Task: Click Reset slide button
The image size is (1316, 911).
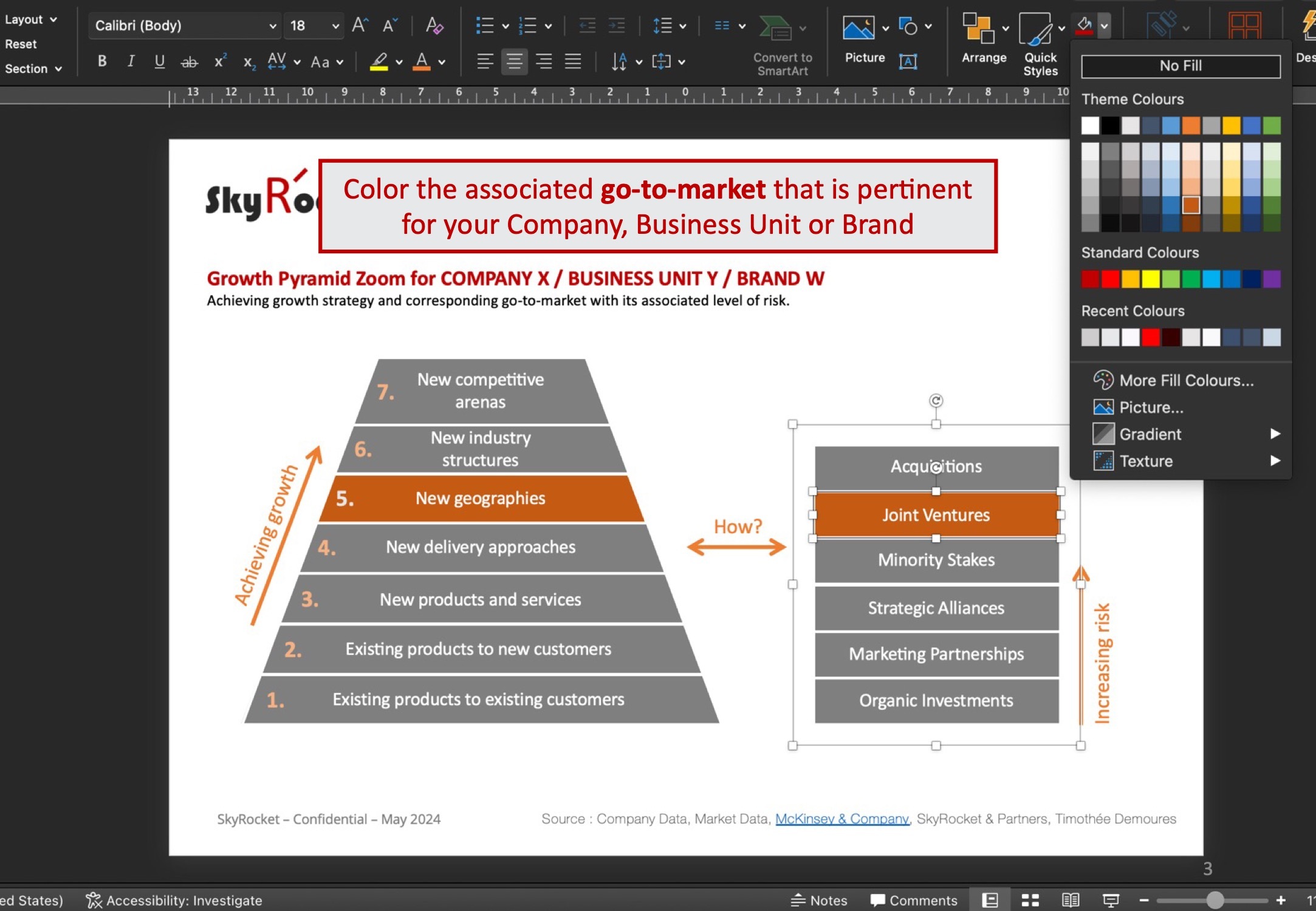Action: (x=21, y=44)
